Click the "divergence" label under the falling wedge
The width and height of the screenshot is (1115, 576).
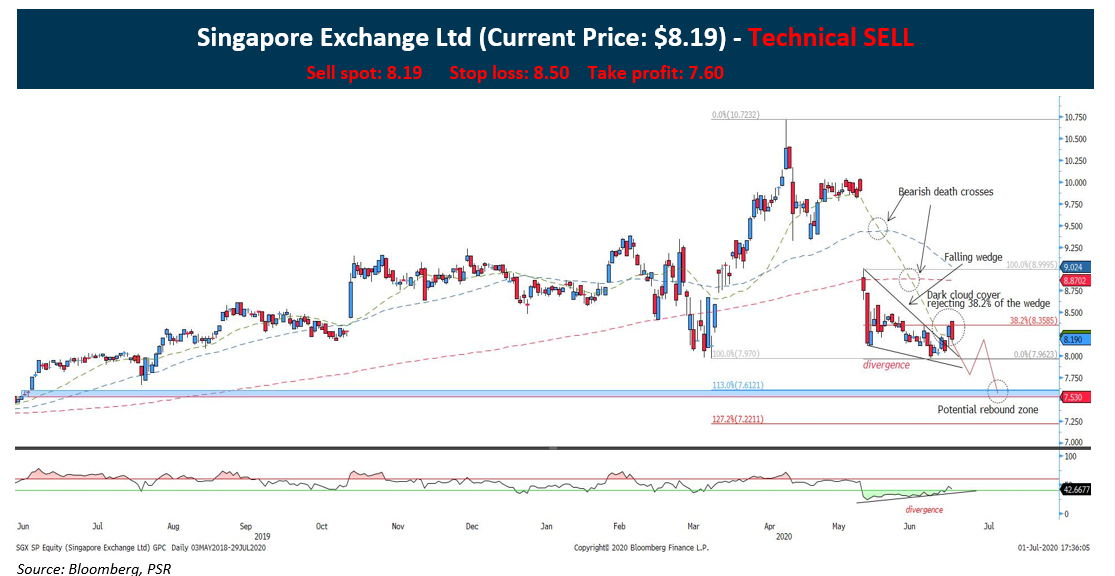pyautogui.click(x=886, y=365)
